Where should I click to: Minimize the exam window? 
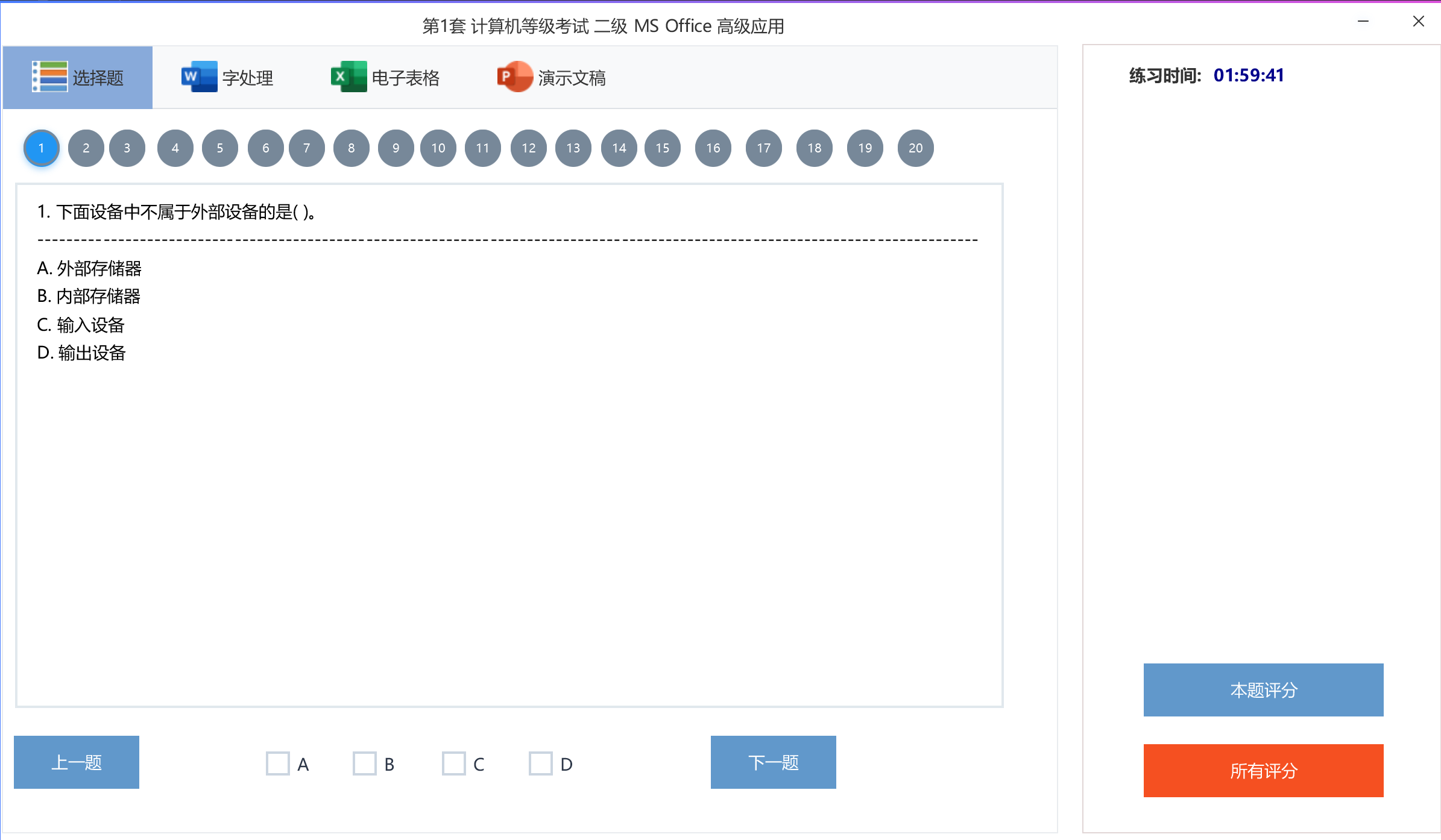tap(1363, 22)
